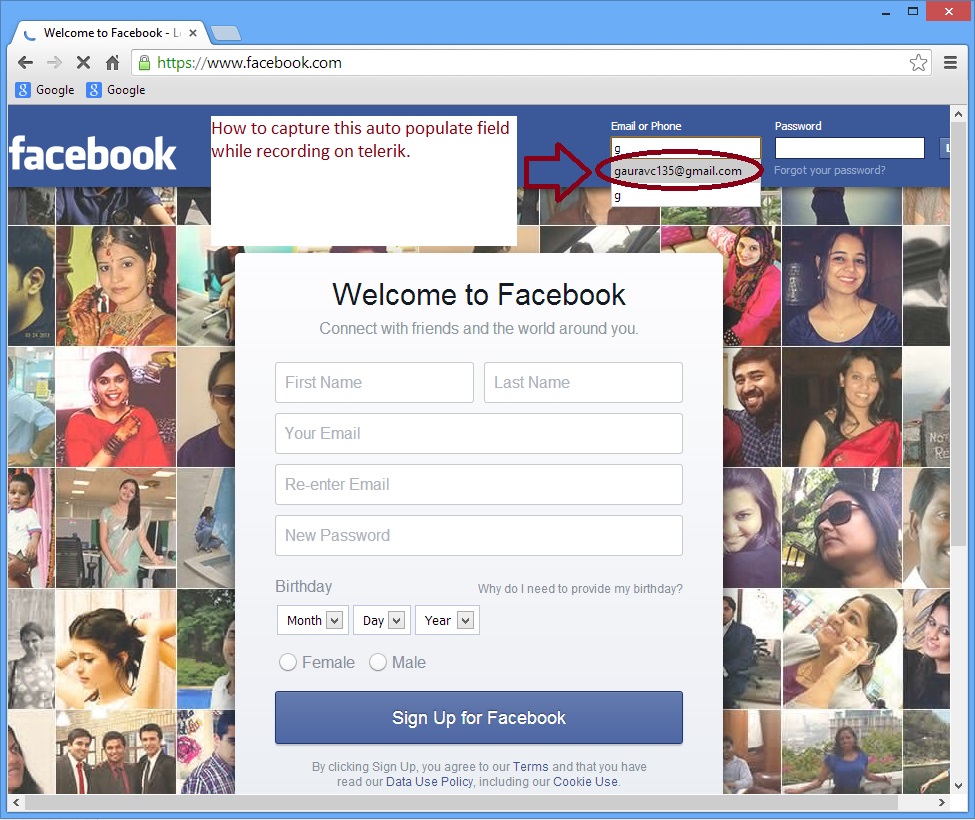The height and width of the screenshot is (820, 975).
Task: Select the Male radio button
Action: 378,662
